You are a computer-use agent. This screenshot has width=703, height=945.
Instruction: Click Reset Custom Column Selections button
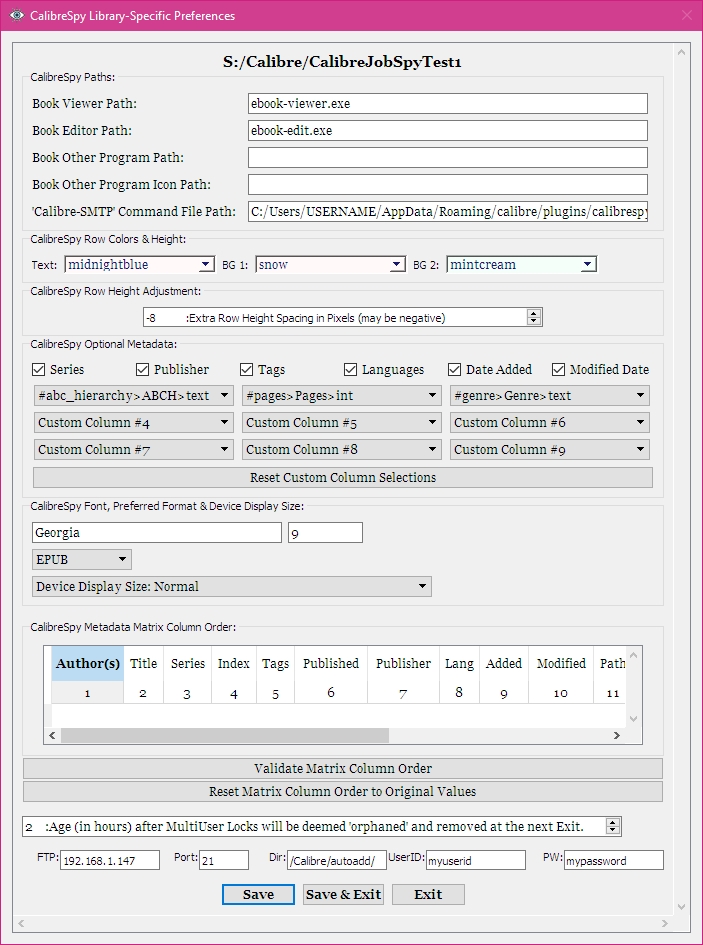tap(342, 477)
